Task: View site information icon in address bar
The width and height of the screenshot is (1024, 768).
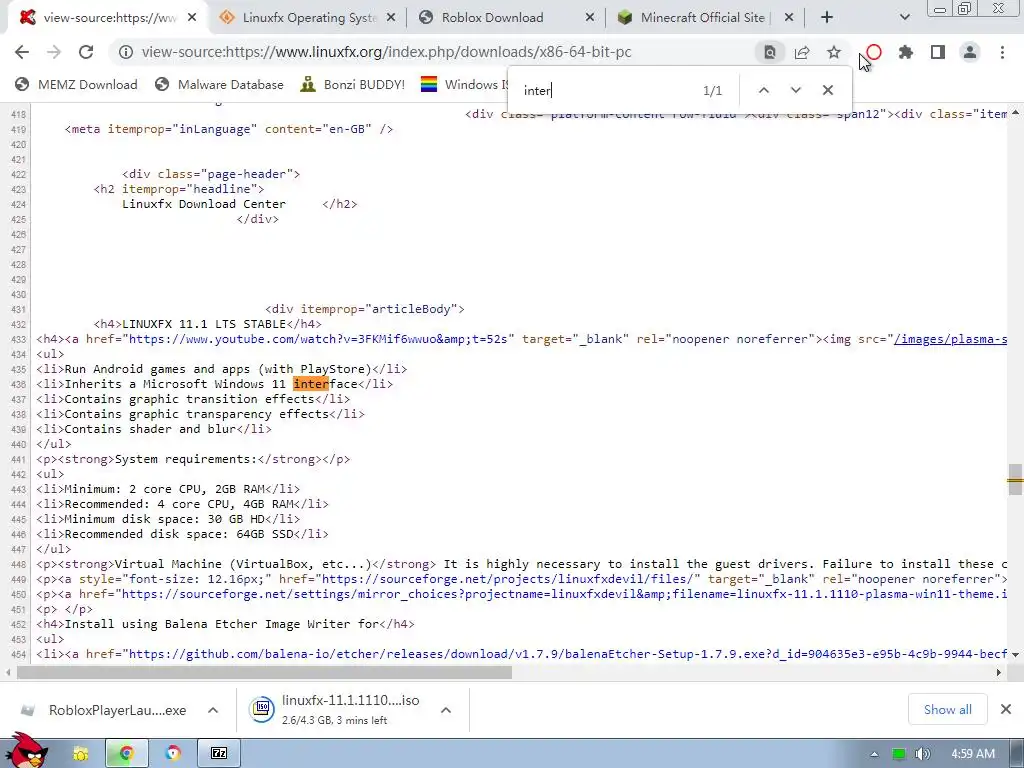Action: [x=125, y=52]
